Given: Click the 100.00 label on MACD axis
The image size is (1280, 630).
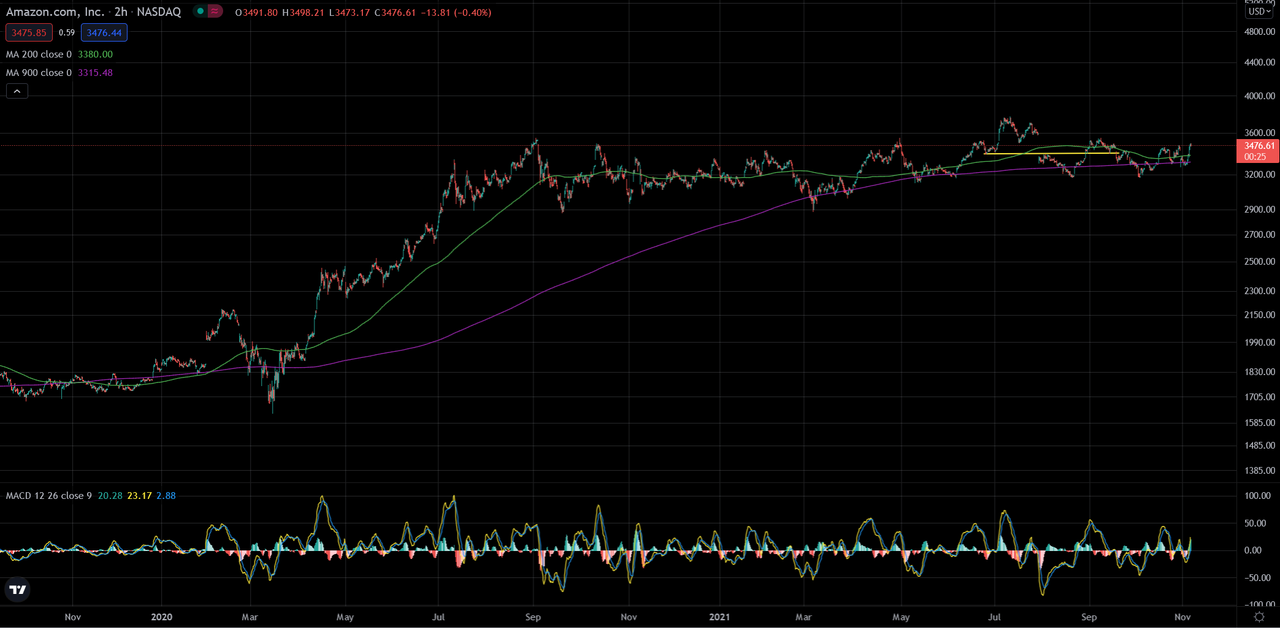Looking at the screenshot, I should 1258,496.
